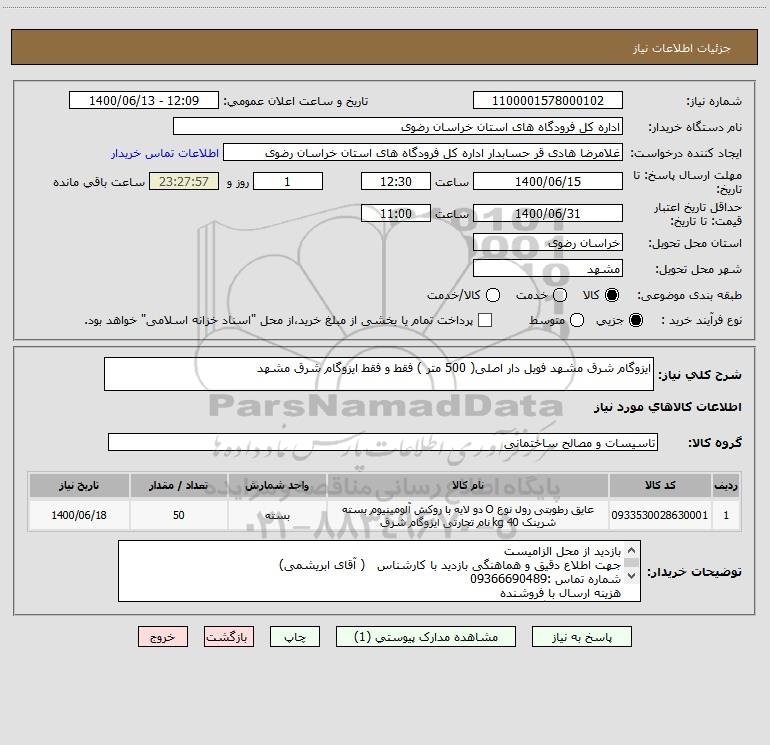Click the اطلاعات کالاهای مورد نیاز heading

pos(667,407)
